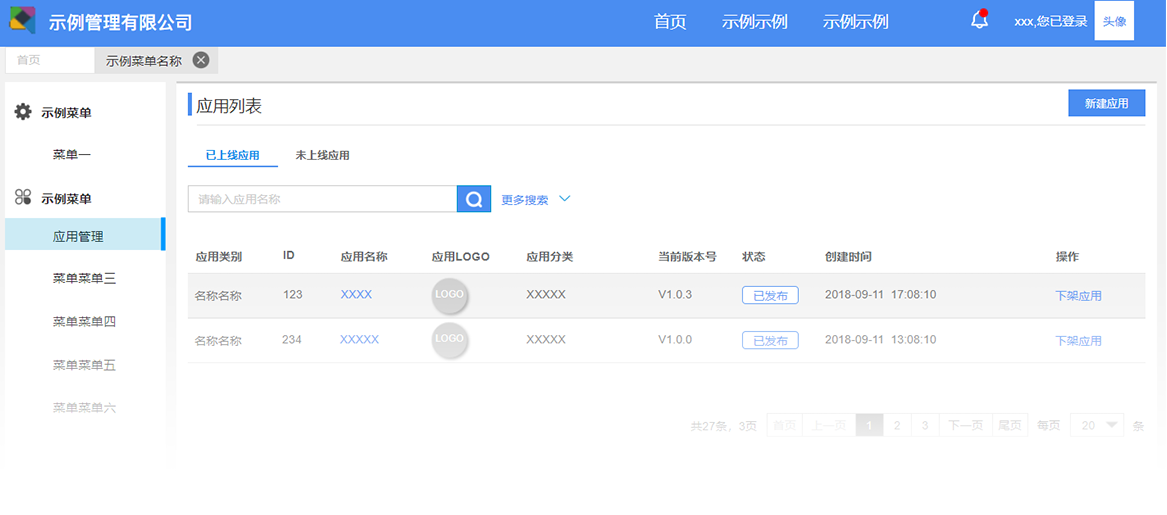Viewport: 1167px width, 515px height.
Task: Focus the 请输入应用名称 search field
Action: point(322,199)
